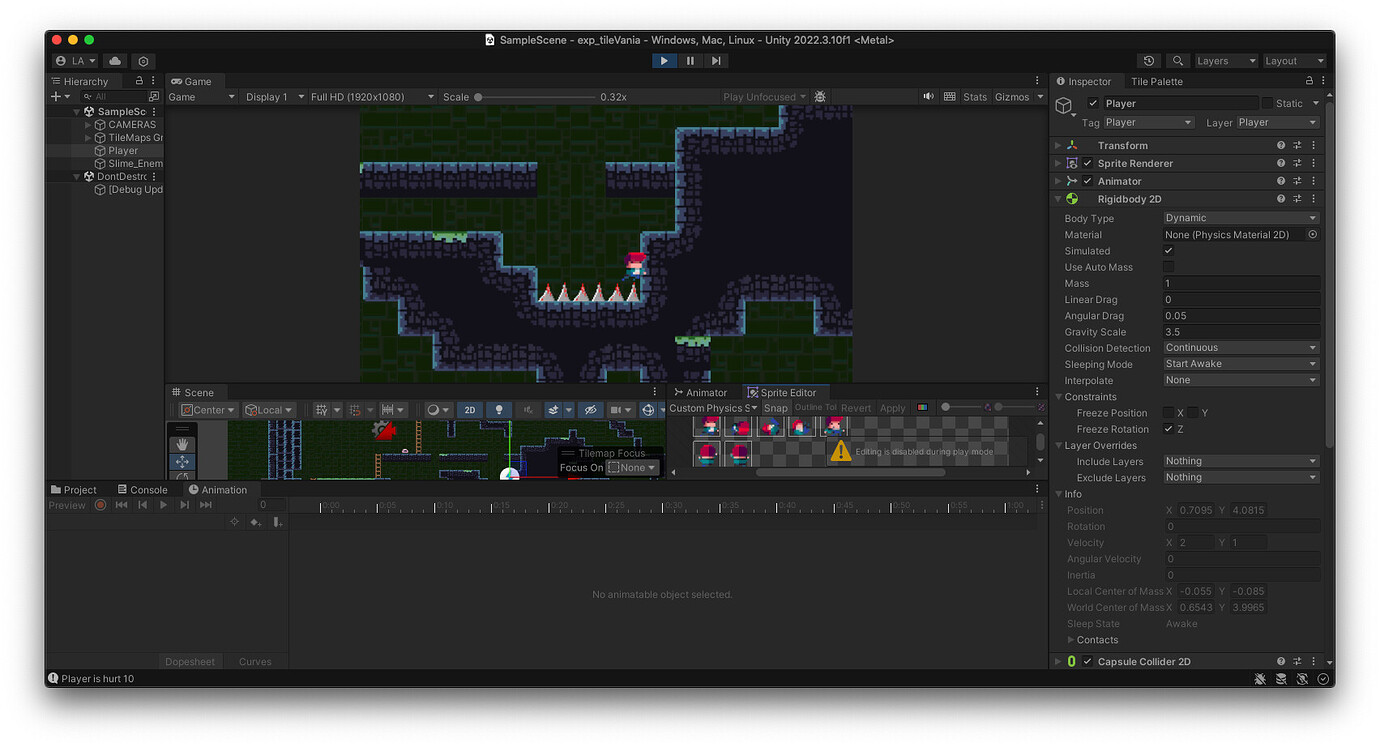This screenshot has height=746, width=1380.
Task: Open the Body Type dropdown
Action: 1241,218
